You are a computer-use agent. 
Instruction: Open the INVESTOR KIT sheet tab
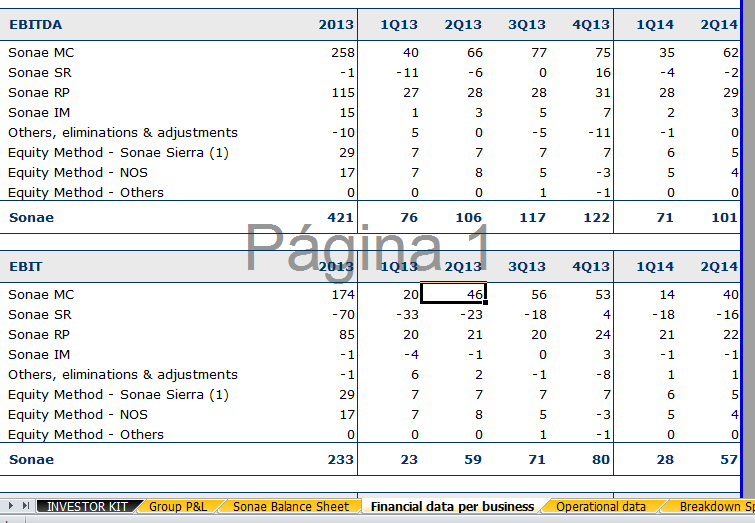87,507
